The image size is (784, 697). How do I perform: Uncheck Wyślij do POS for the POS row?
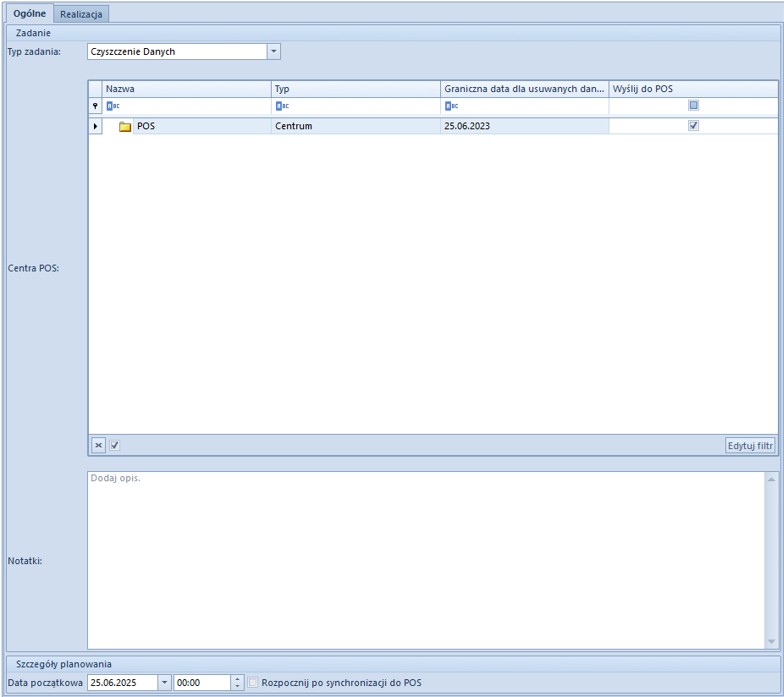[693, 126]
